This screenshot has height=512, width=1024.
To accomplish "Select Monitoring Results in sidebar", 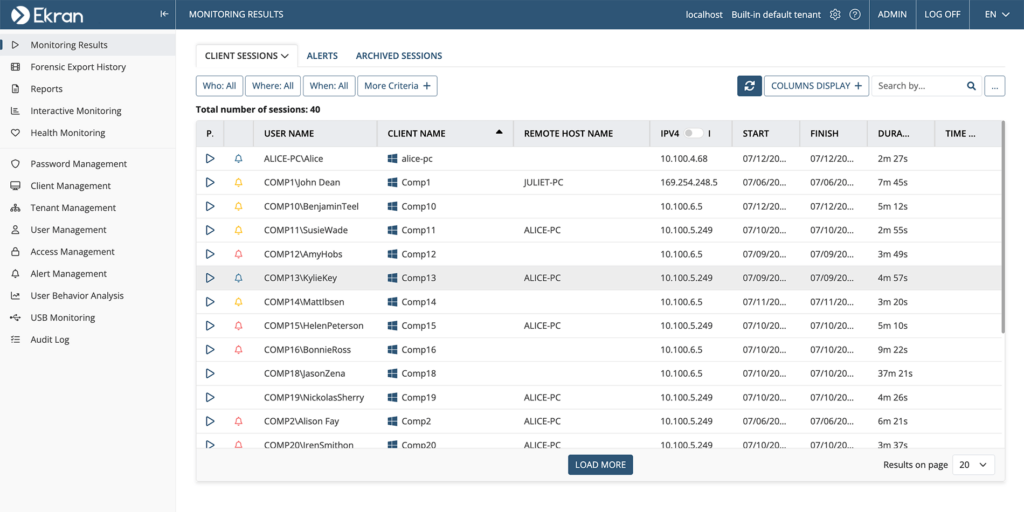I will (x=88, y=45).
